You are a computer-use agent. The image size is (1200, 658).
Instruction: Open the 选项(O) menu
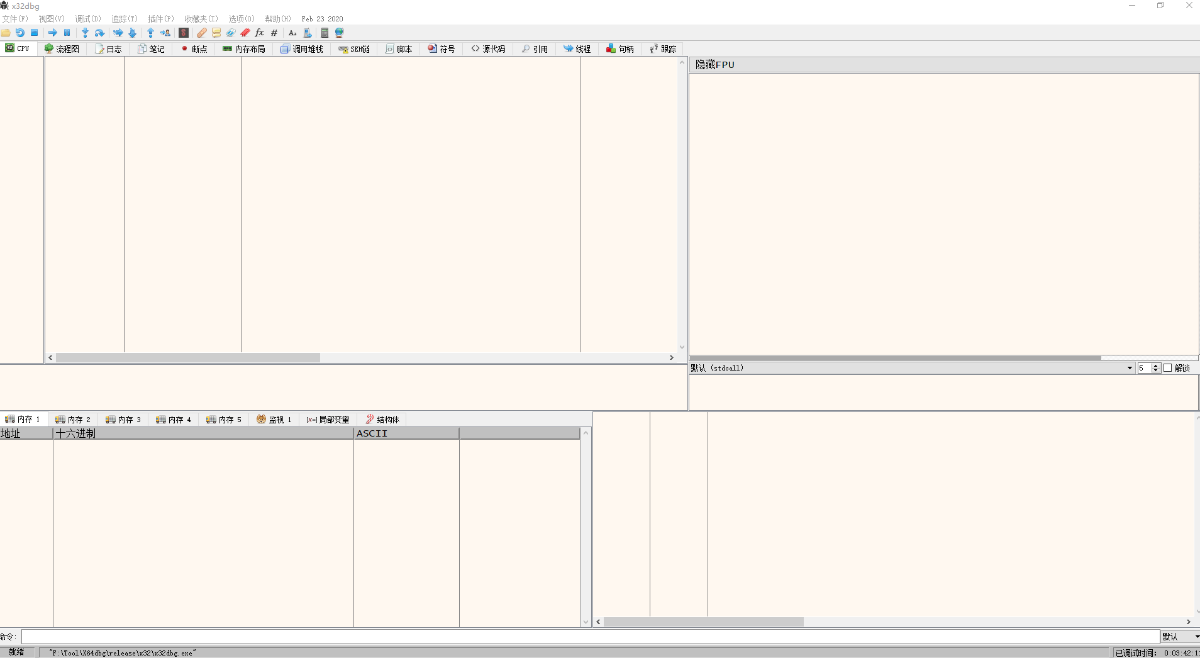241,19
